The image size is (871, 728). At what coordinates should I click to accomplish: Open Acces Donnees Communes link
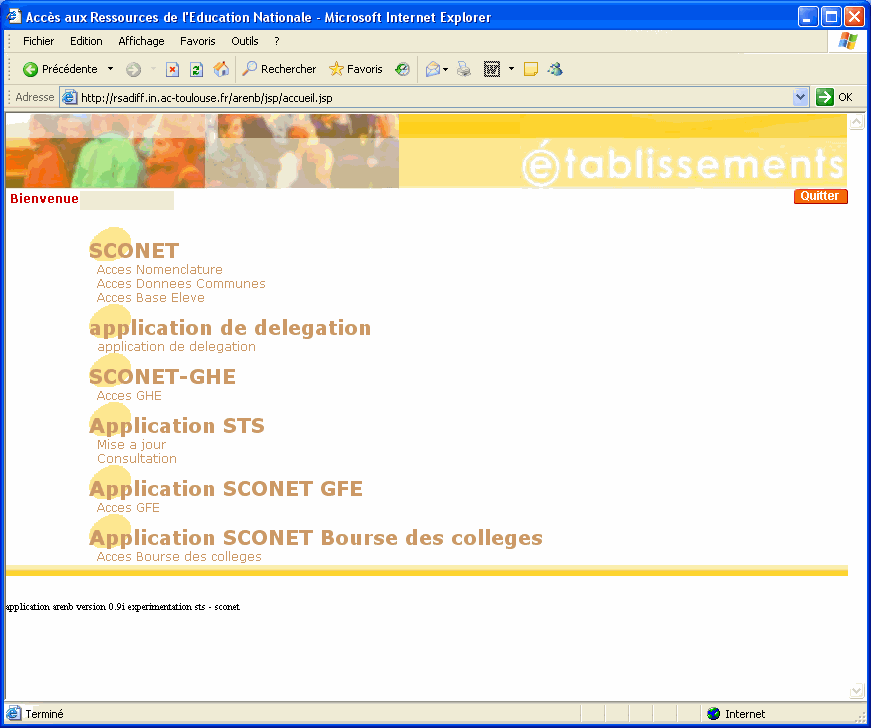[x=181, y=284]
